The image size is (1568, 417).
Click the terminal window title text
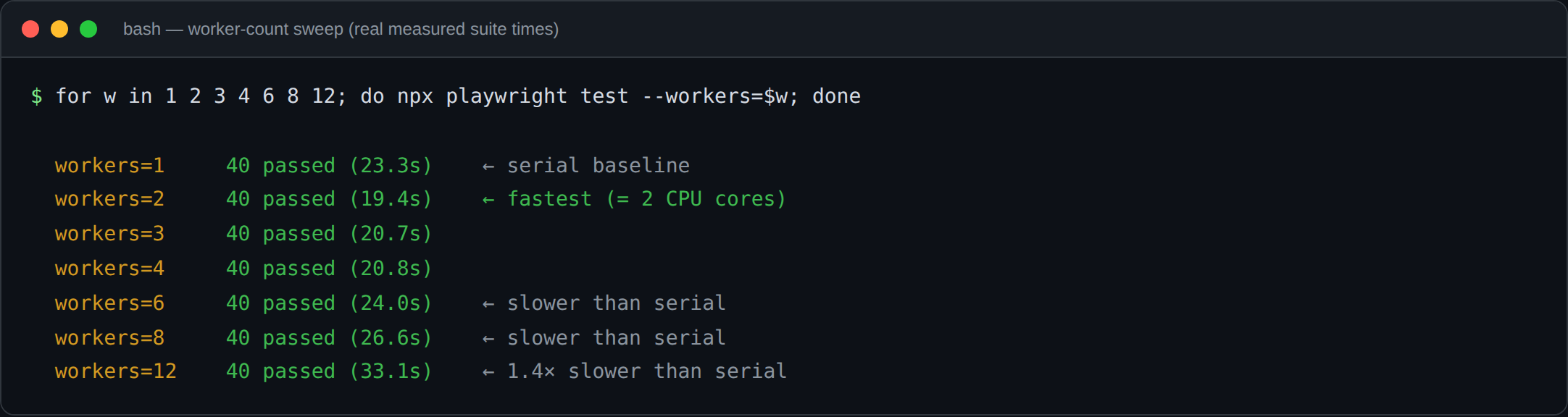[341, 29]
